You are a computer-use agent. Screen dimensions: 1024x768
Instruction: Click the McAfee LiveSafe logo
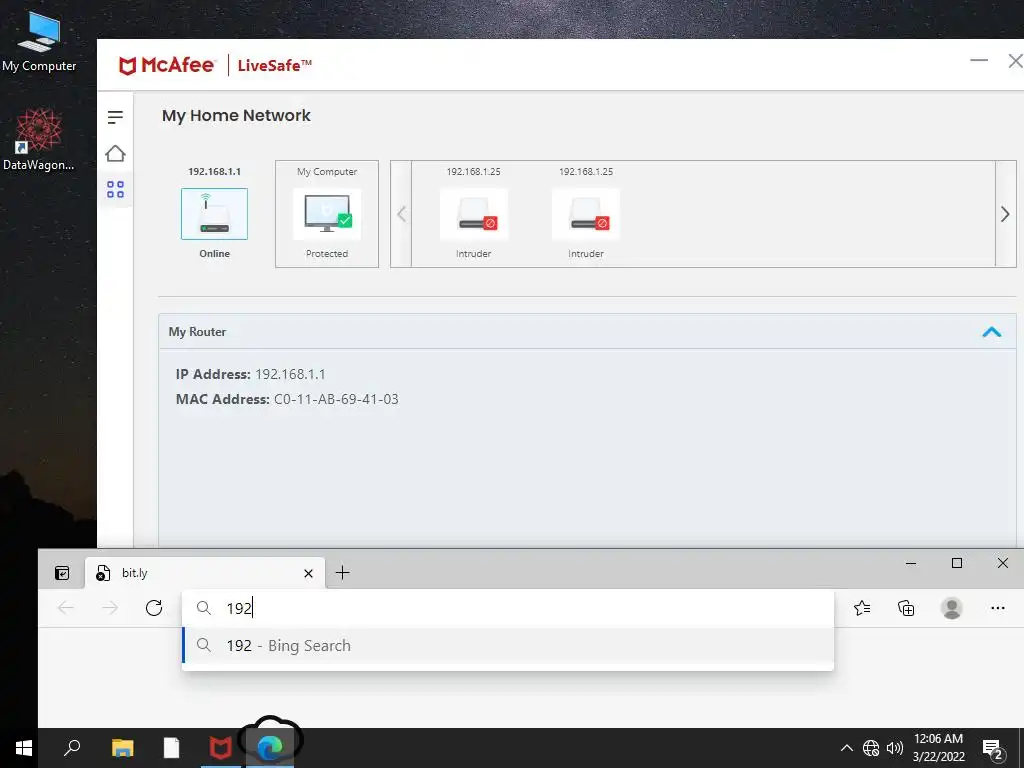(x=215, y=65)
